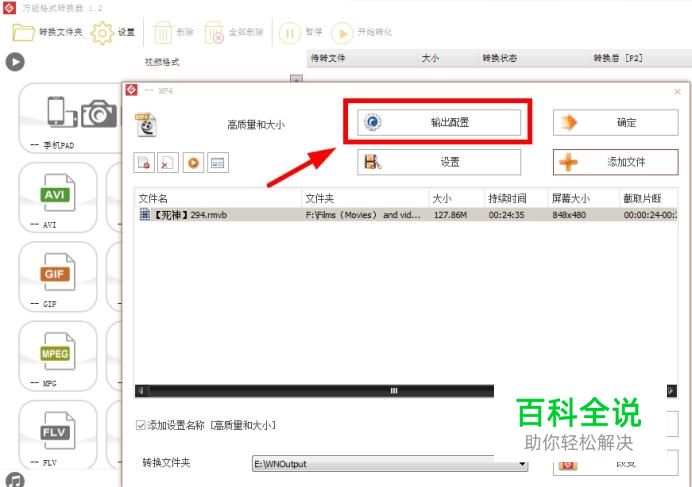The image size is (692, 487).
Task: Click the horizontal scrollbar thumb in file list
Action: pyautogui.click(x=394, y=391)
